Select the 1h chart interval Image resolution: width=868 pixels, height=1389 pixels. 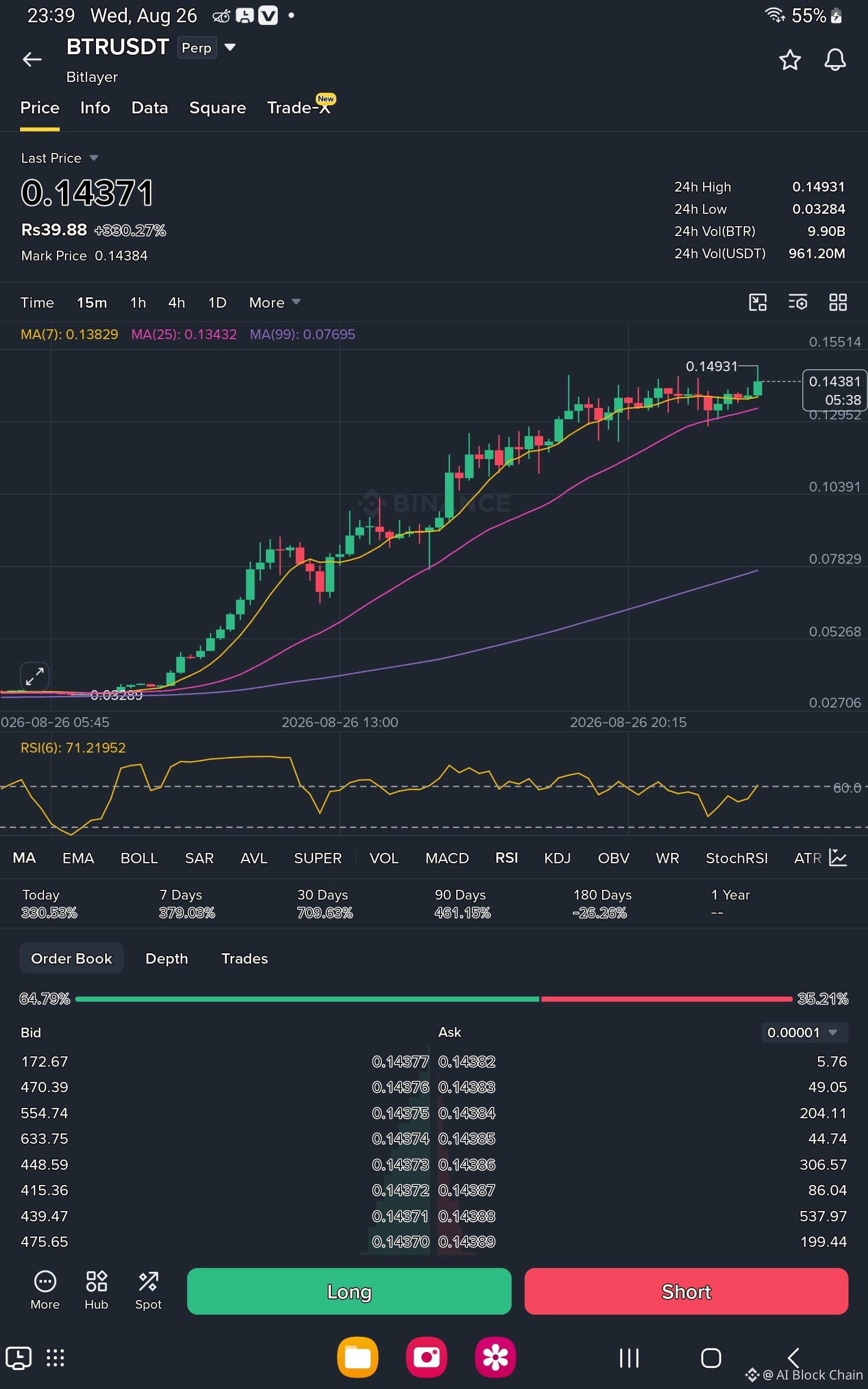pos(138,302)
